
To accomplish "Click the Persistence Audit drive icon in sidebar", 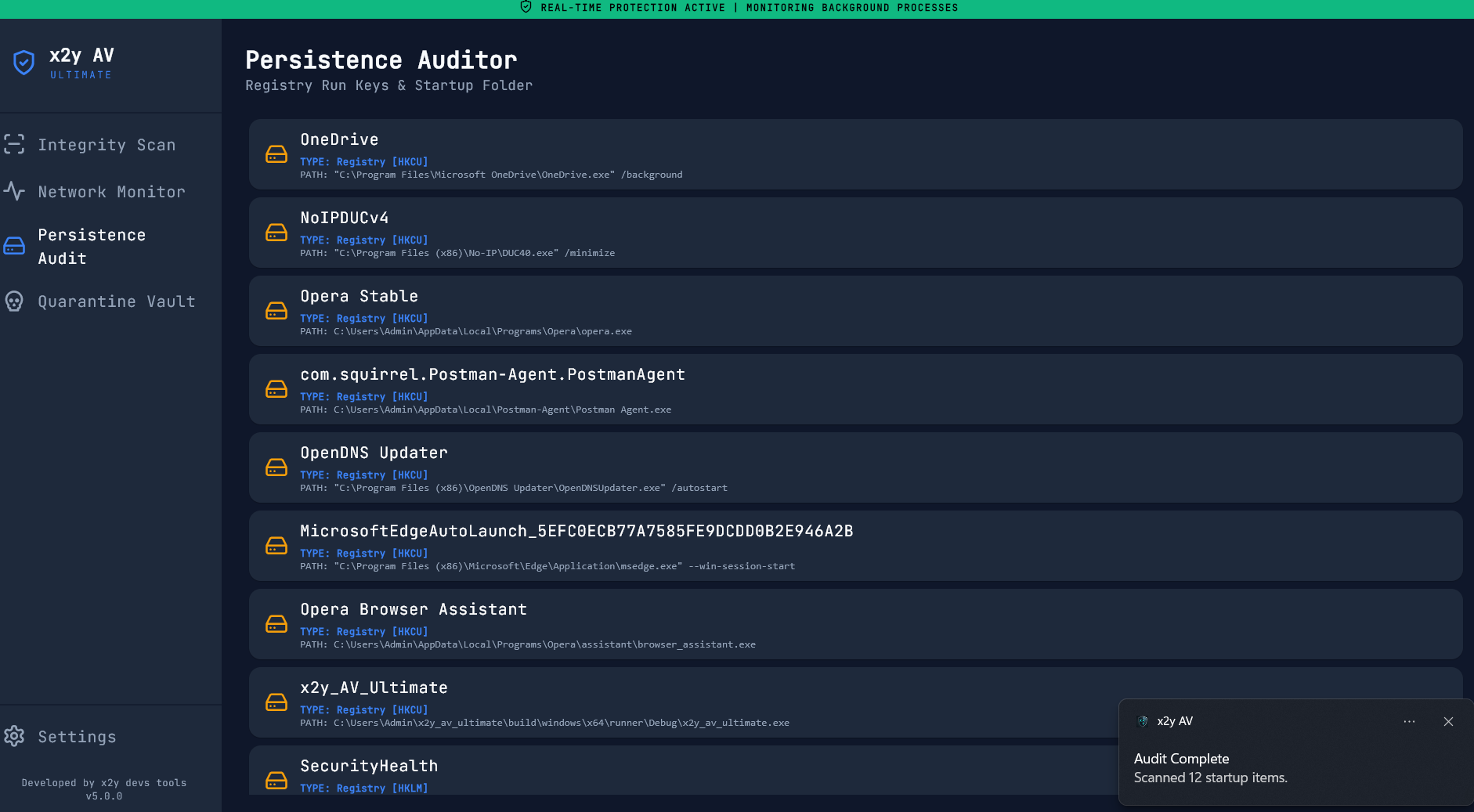I will click(x=14, y=246).
